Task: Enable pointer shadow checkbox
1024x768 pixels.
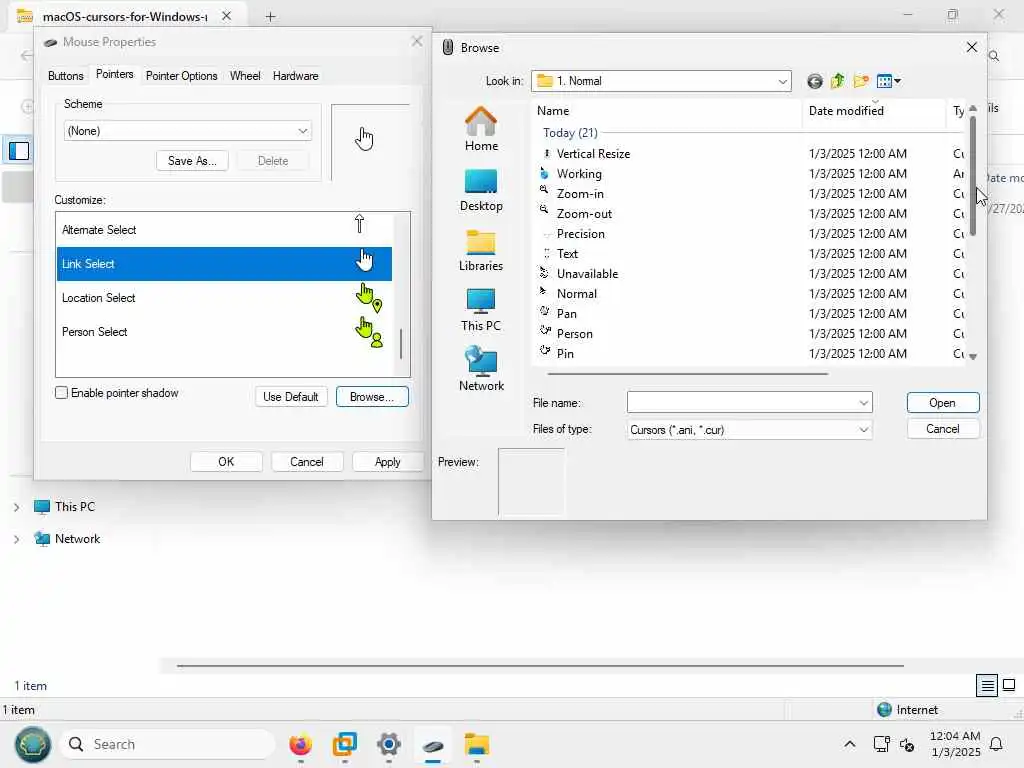Action: (61, 393)
